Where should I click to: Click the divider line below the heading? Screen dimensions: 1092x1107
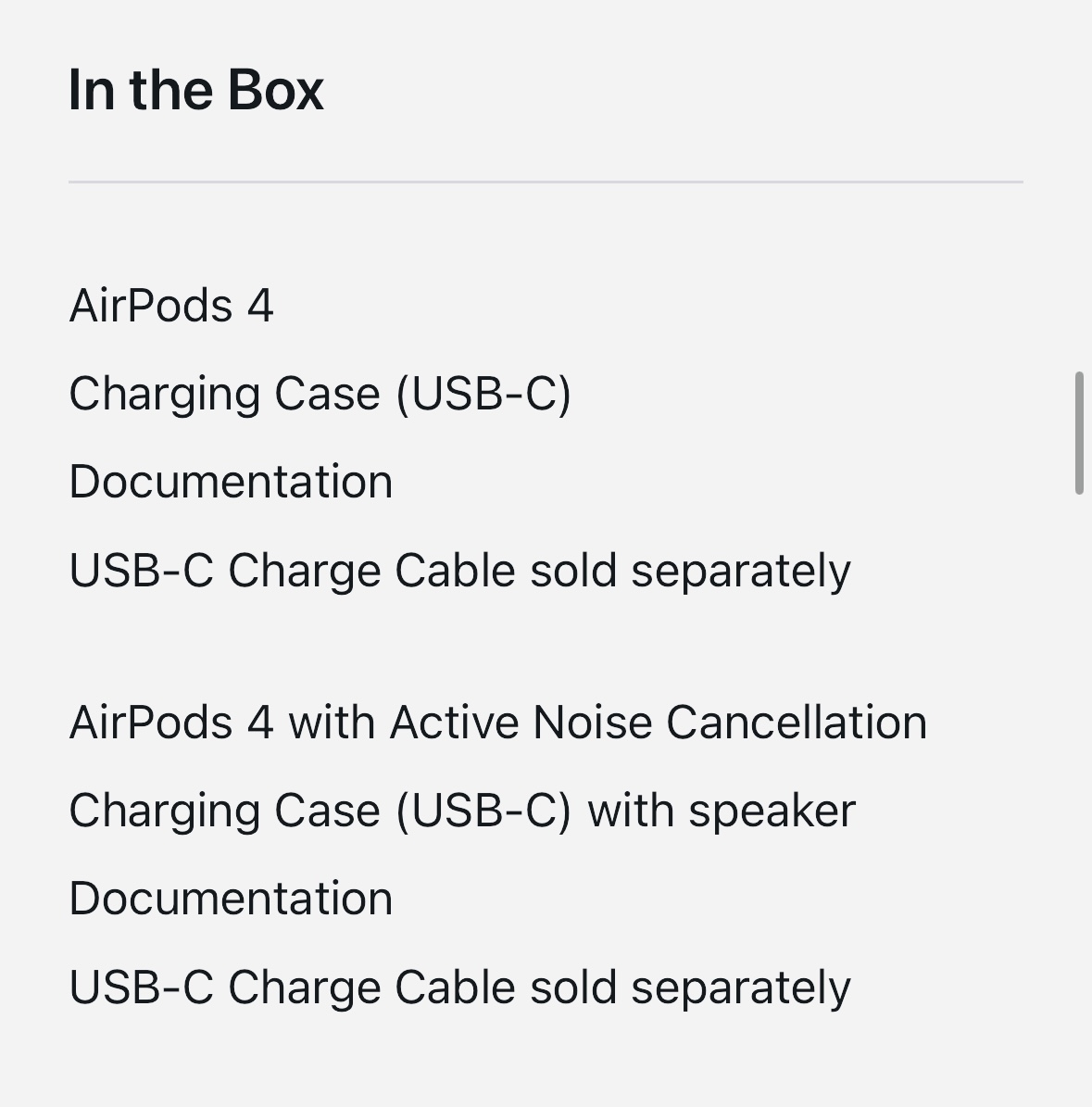[x=546, y=182]
